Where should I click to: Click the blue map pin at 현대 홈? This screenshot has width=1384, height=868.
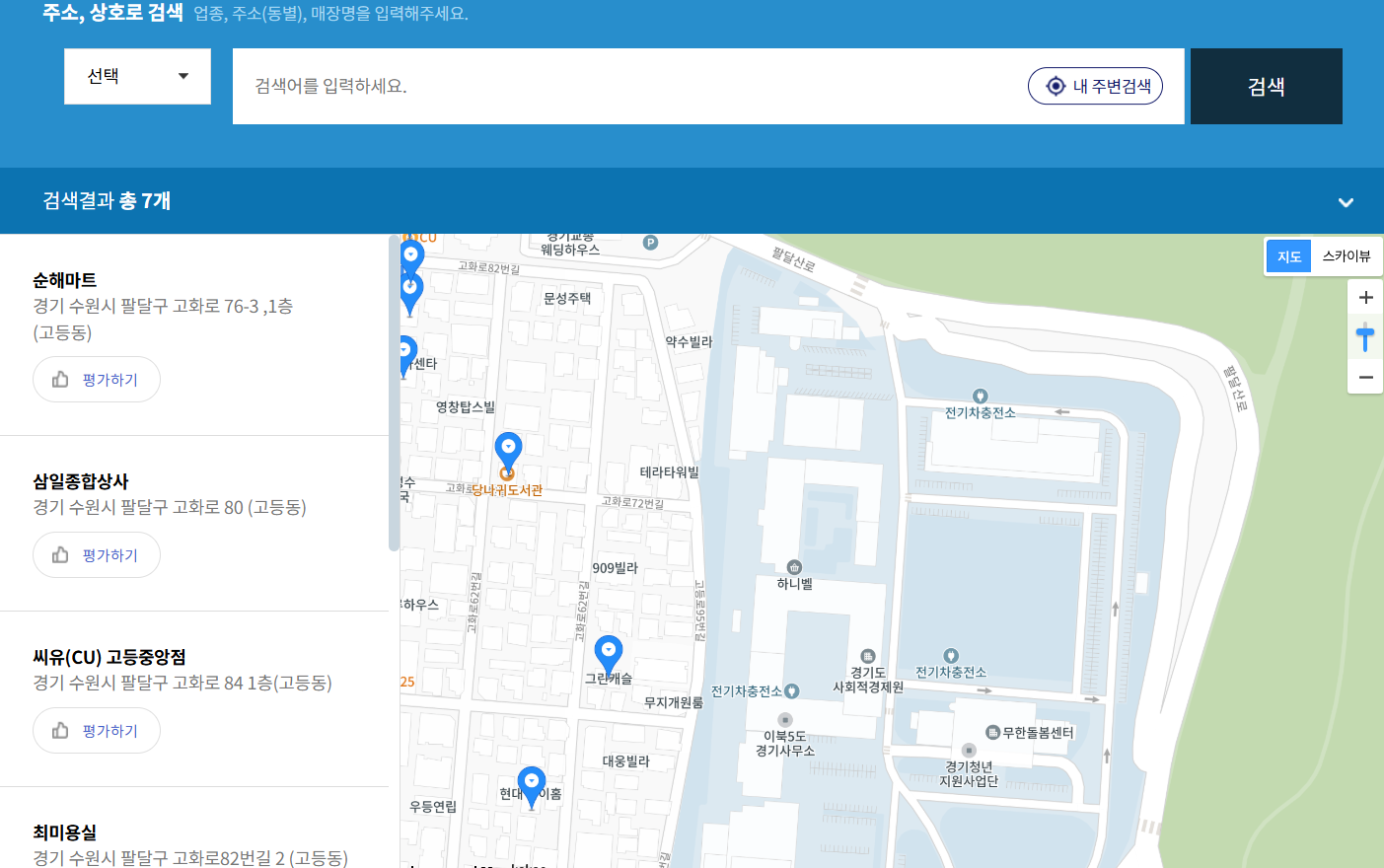pos(532,787)
